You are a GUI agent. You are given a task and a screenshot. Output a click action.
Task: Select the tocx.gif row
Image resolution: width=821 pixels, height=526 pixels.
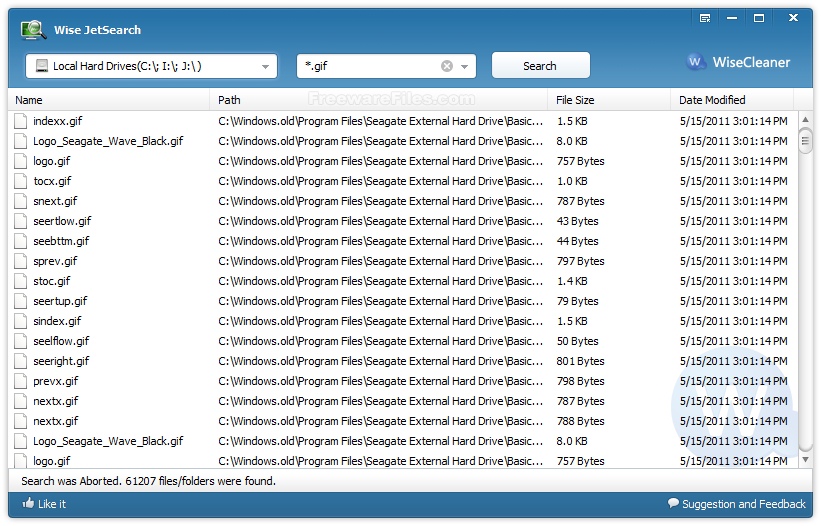pos(403,181)
